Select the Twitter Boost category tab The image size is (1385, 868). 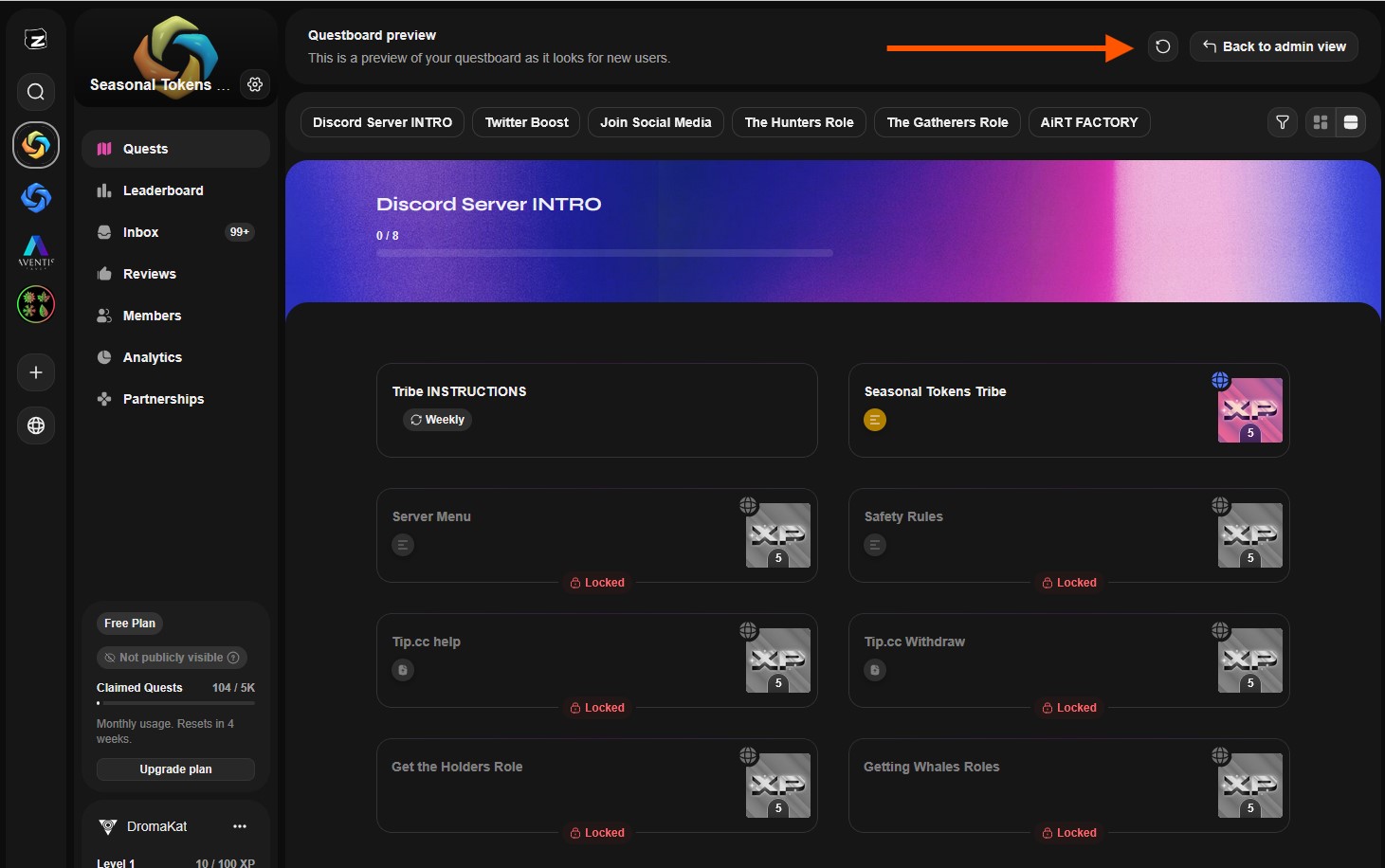(526, 122)
